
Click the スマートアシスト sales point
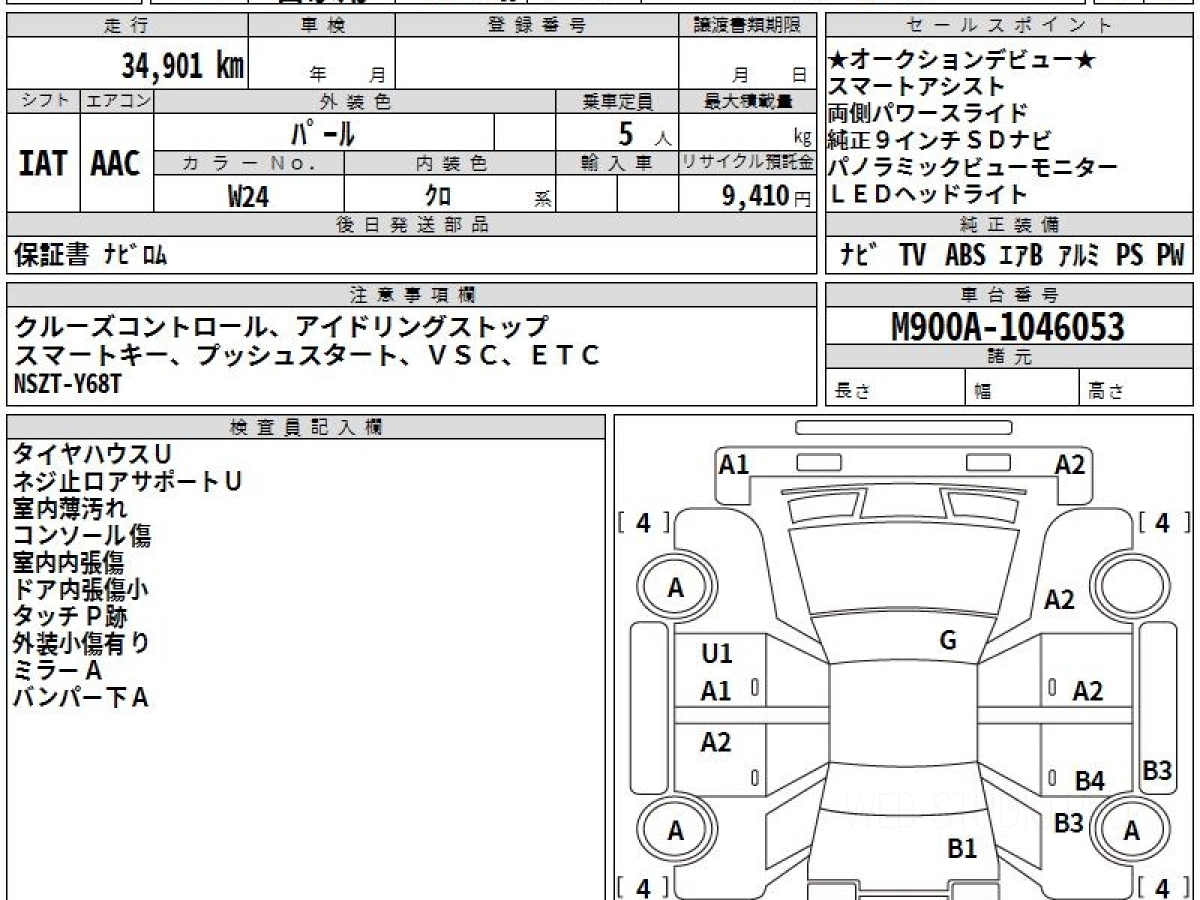point(916,87)
